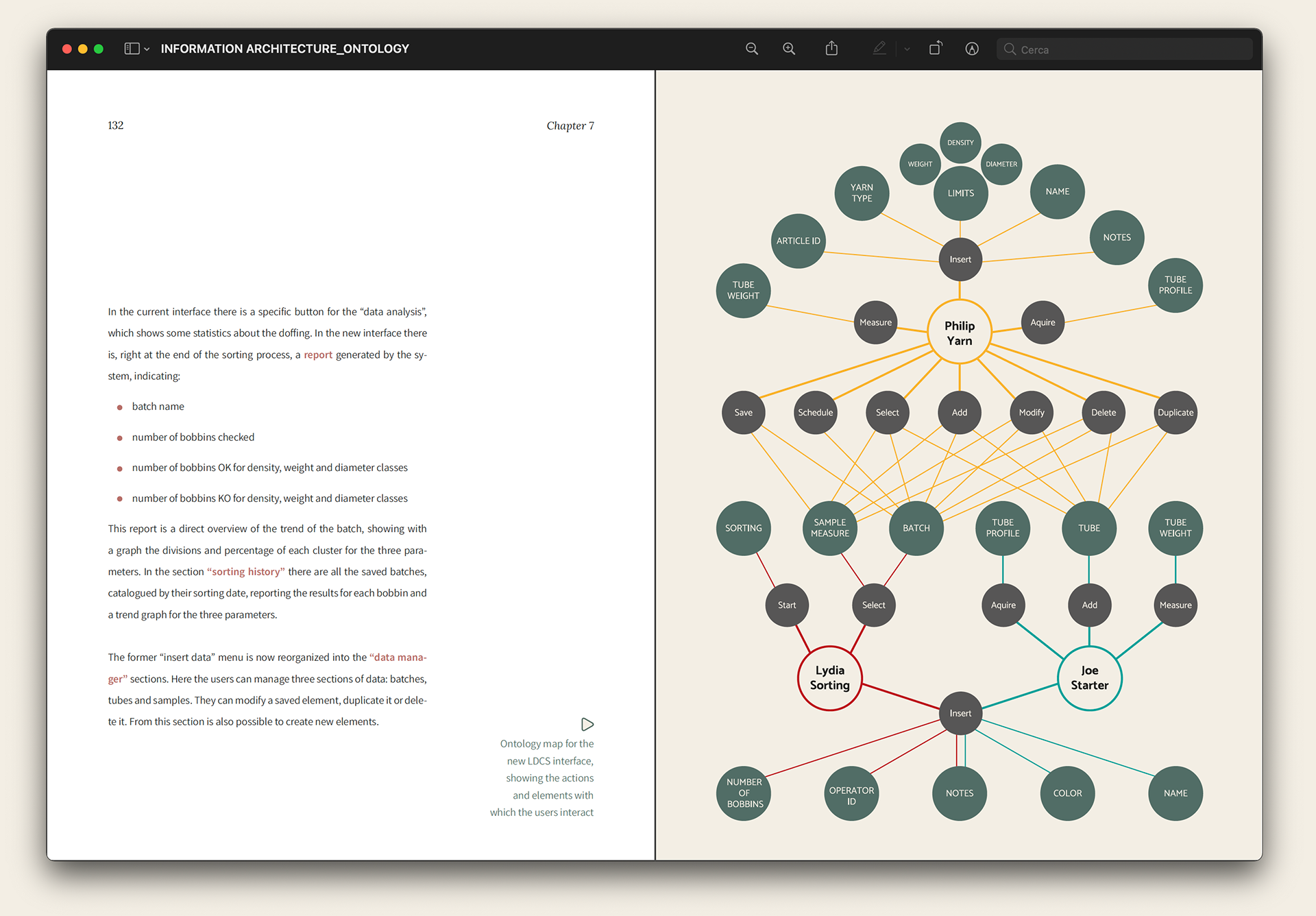Click the search magnifier icon
This screenshot has width=1316, height=916.
pyautogui.click(x=1010, y=49)
